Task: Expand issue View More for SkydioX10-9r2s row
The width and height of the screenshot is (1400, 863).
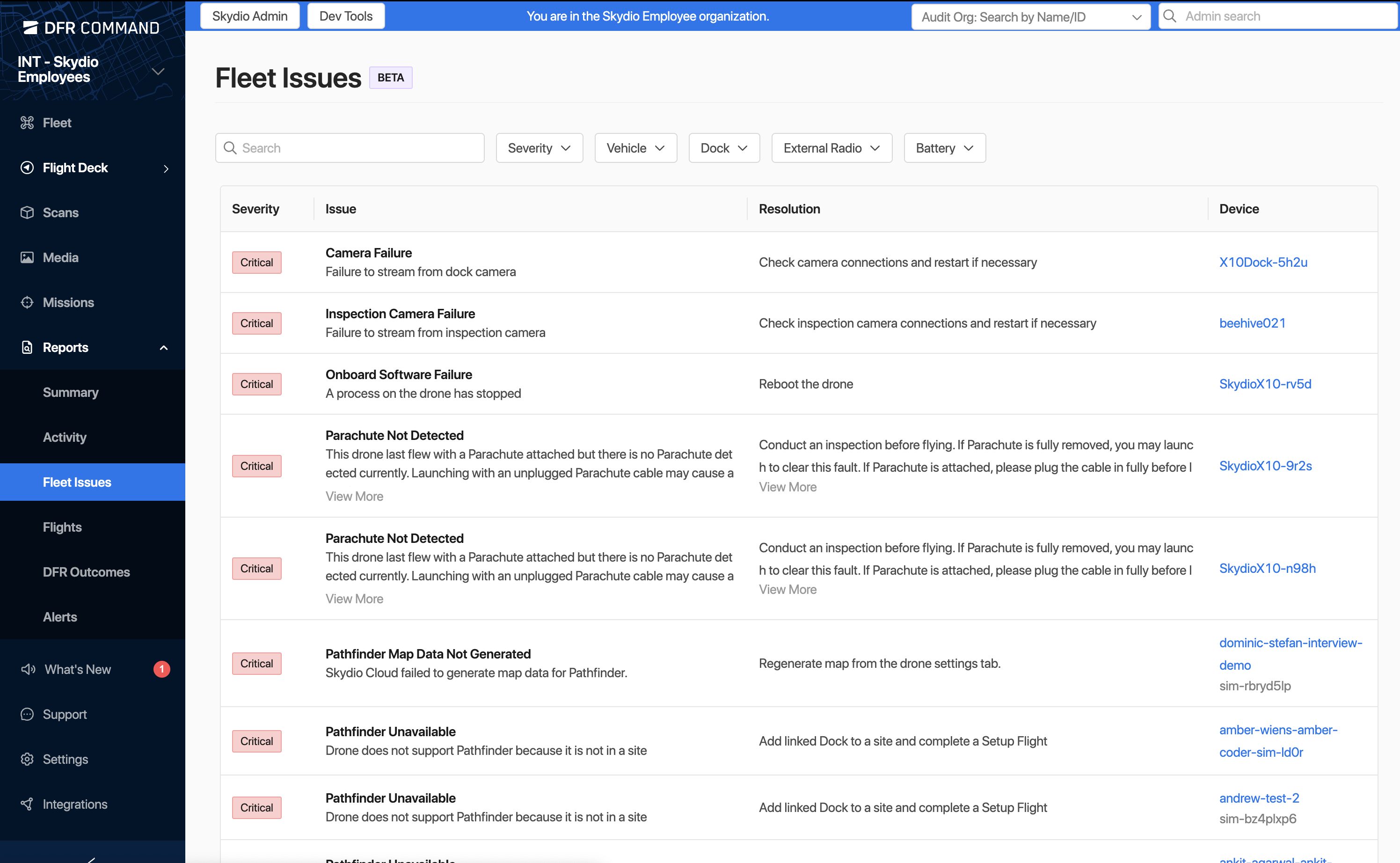Action: point(354,496)
